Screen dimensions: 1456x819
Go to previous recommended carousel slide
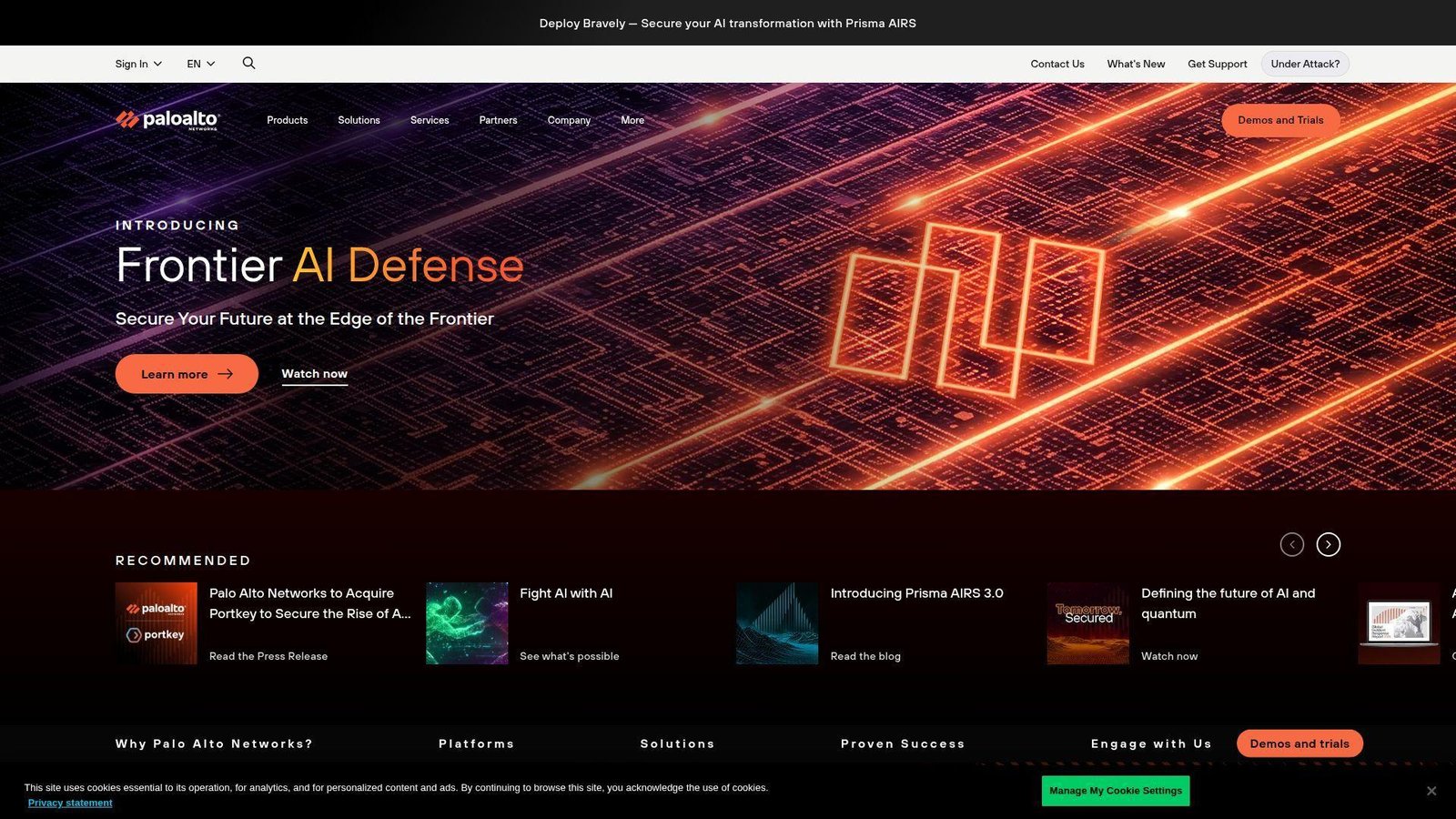[x=1291, y=544]
